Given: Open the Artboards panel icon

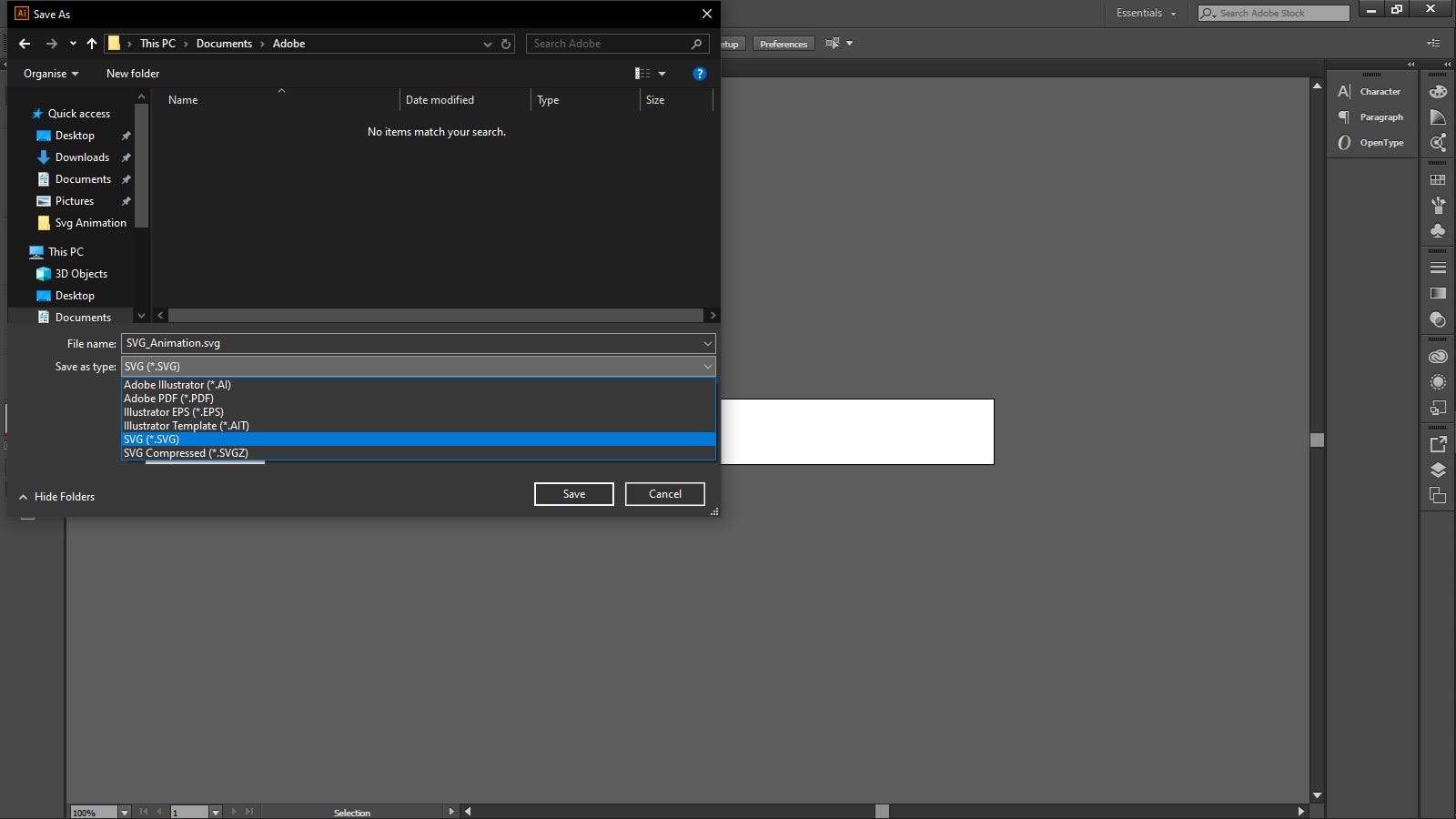Looking at the screenshot, I should [x=1438, y=495].
